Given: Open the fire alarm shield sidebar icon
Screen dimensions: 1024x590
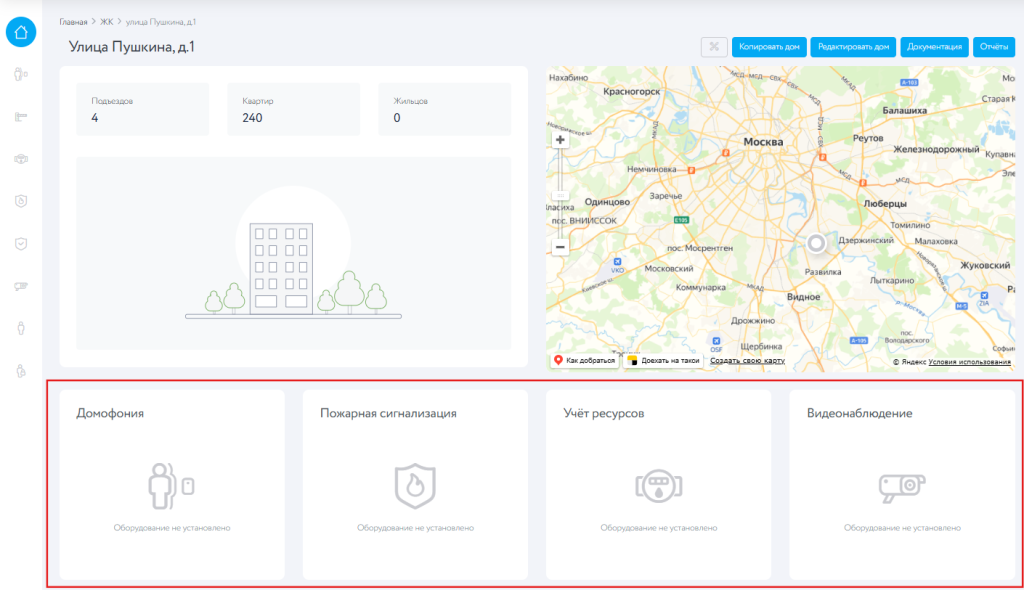Looking at the screenshot, I should click(x=21, y=201).
